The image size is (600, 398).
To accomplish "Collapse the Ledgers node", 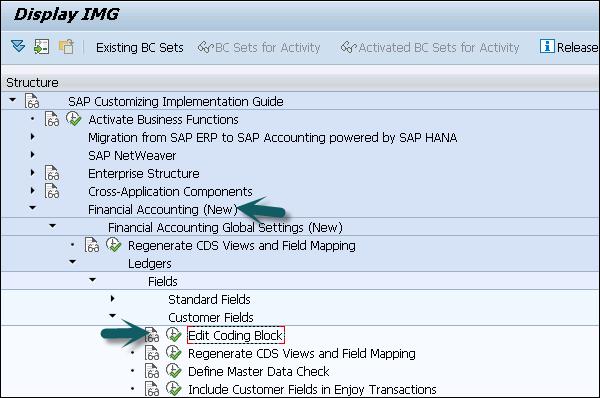I will (x=72, y=262).
